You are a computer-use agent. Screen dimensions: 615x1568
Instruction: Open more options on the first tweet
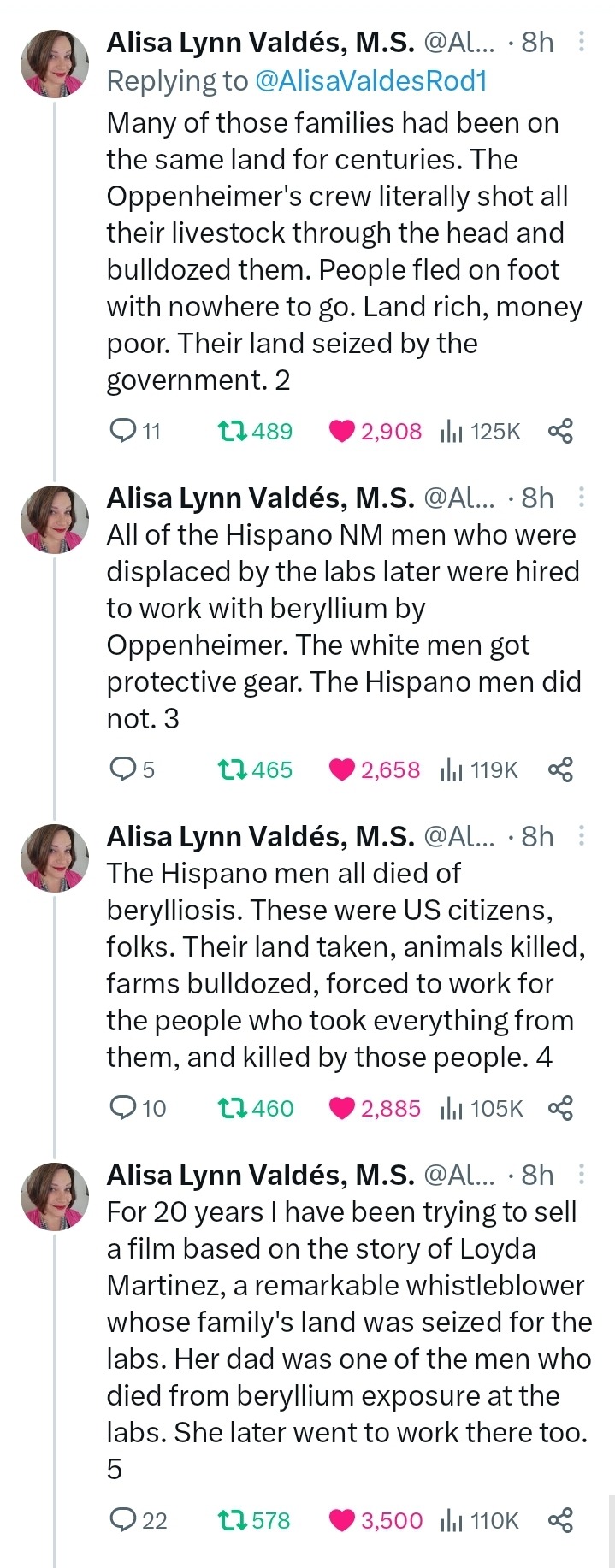[x=582, y=42]
